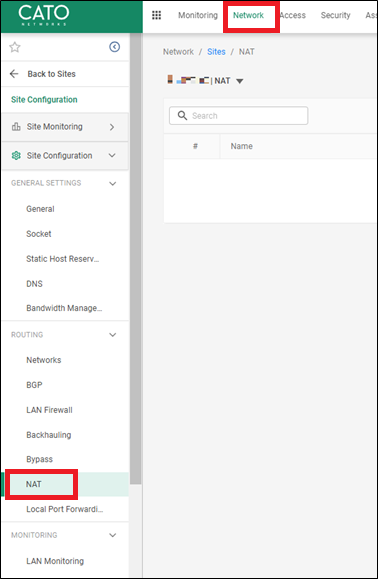Click the Cato Networks logo

pos(44,16)
